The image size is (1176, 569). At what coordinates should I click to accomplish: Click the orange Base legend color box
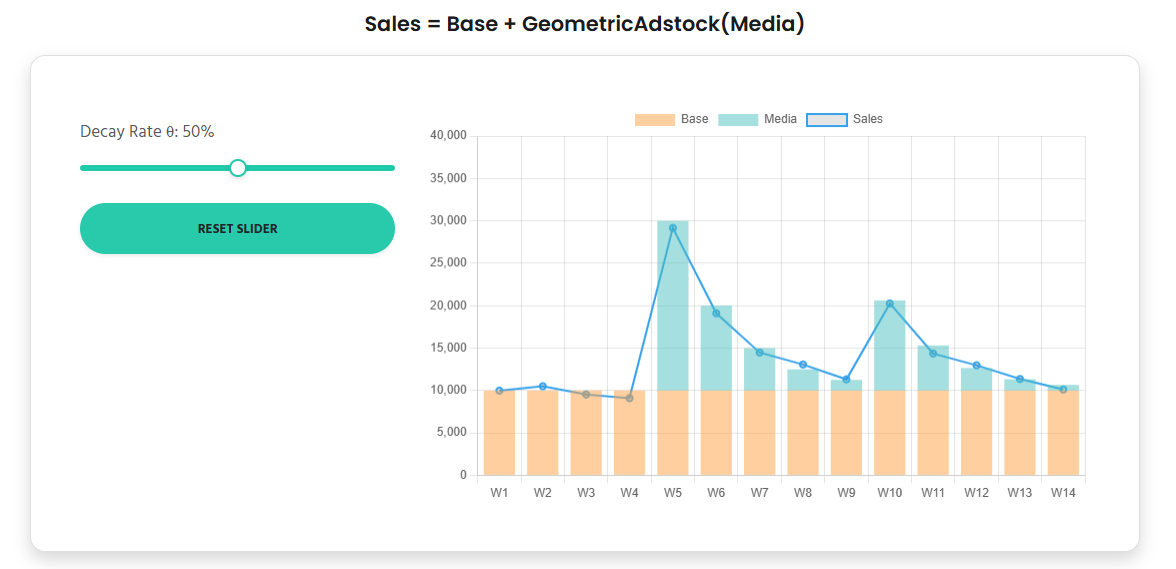pyautogui.click(x=654, y=120)
